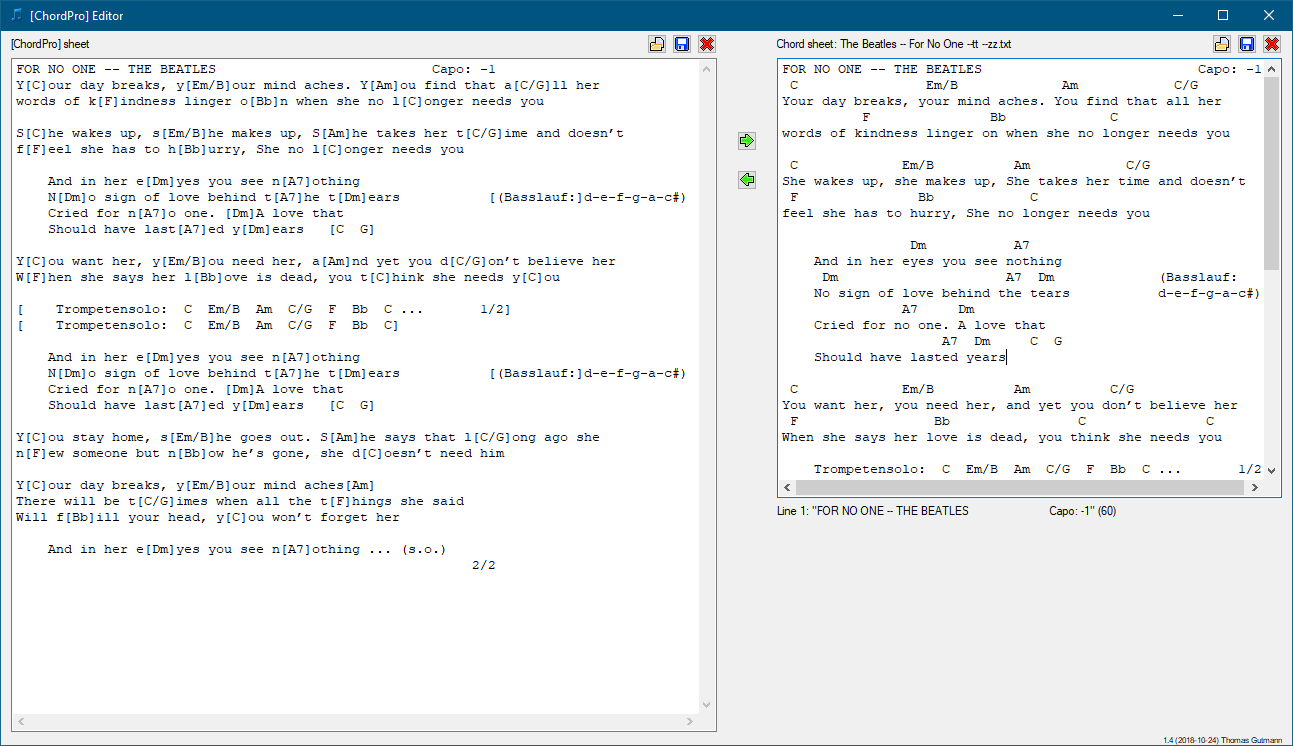Open a file in the Chord sheet panel
This screenshot has width=1293, height=746.
(1222, 44)
